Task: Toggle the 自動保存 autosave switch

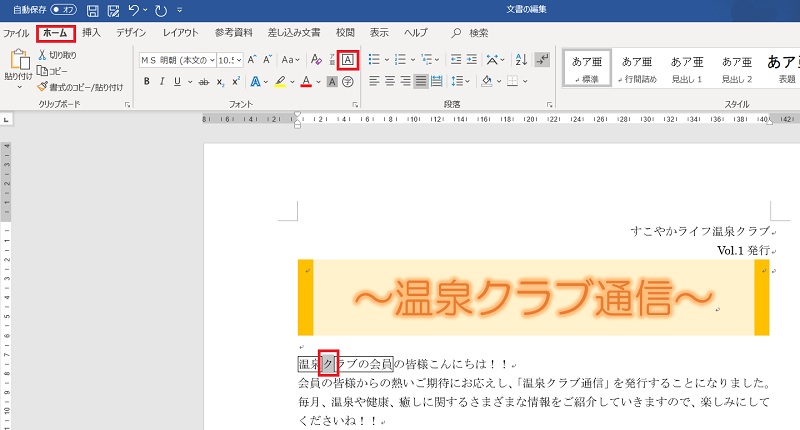Action: [x=64, y=10]
